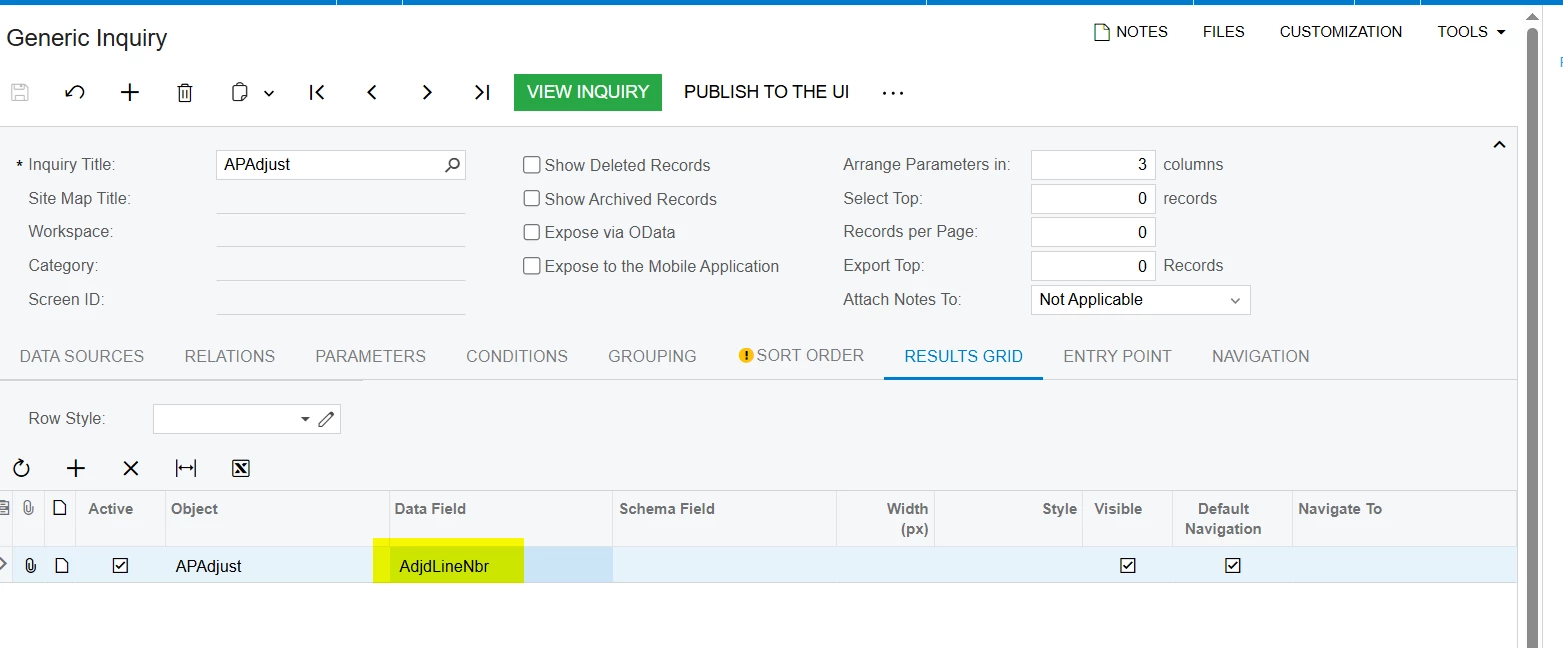Click the fit-to-screen column width icon
The image size is (1563, 648).
coord(186,468)
